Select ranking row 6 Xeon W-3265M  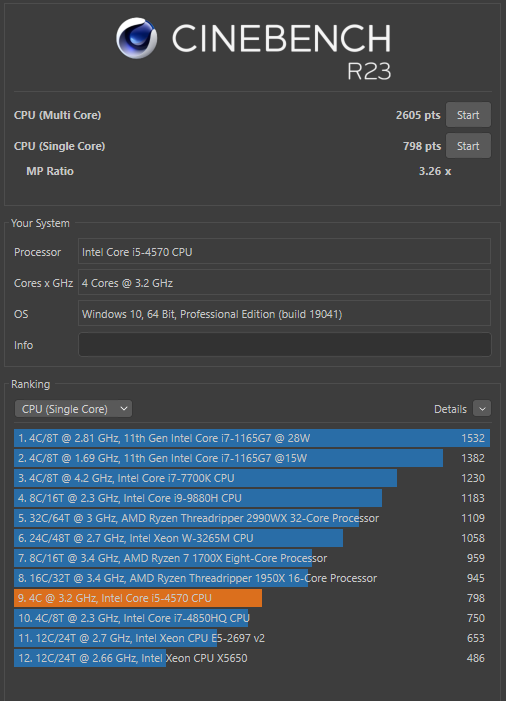[252, 538]
